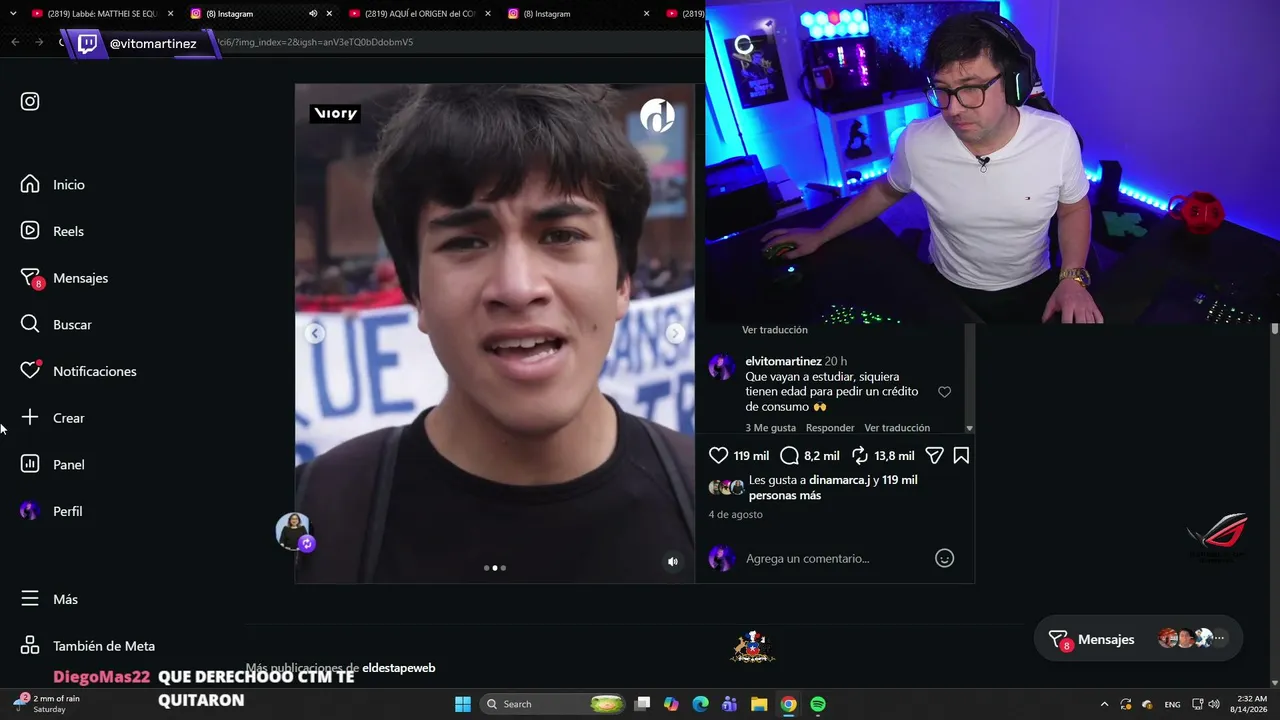Viewport: 1280px width, 720px height.
Task: Click the topmost Ver traducción link
Action: [x=775, y=330]
